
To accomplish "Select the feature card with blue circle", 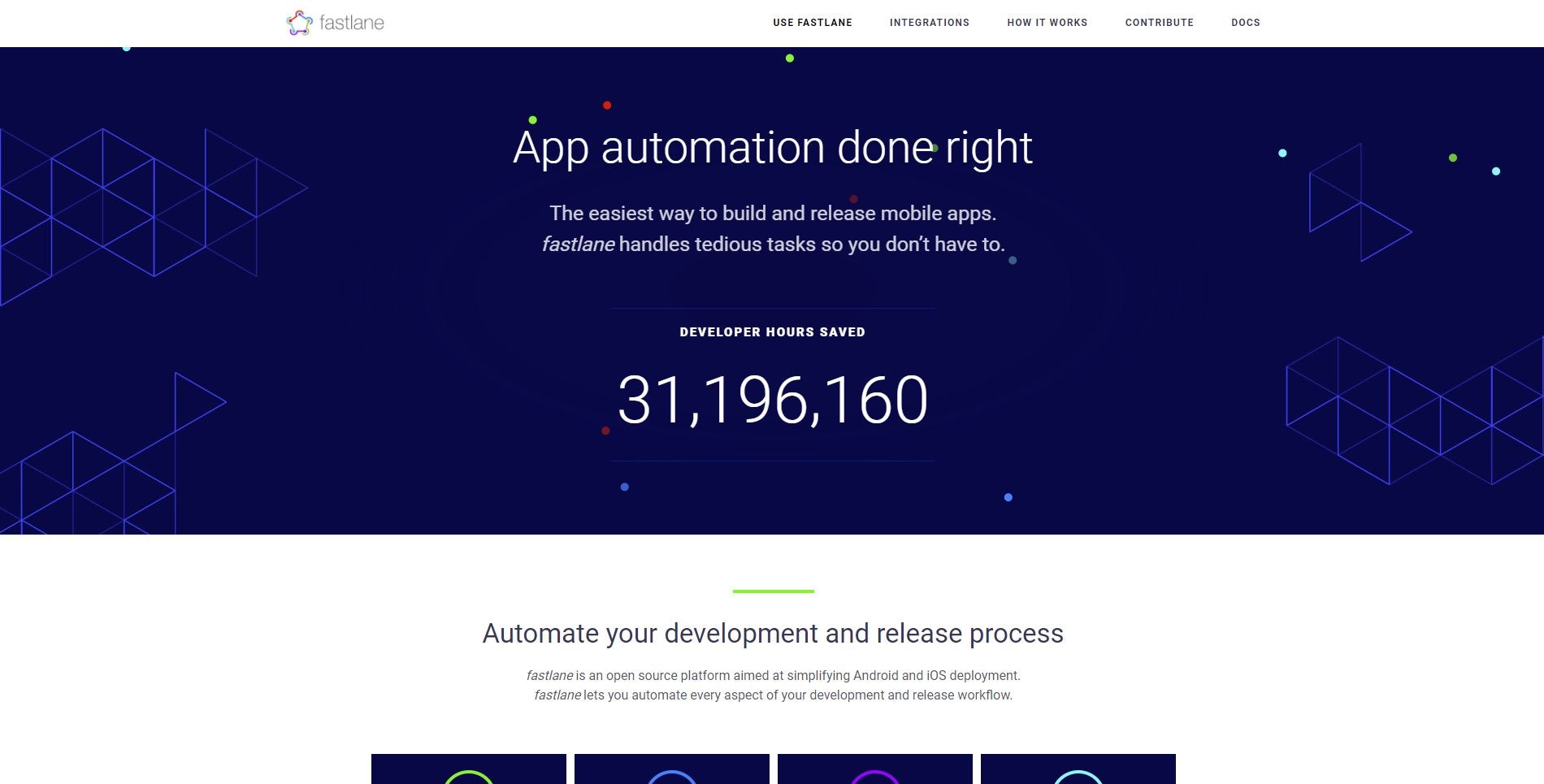I will point(672,769).
